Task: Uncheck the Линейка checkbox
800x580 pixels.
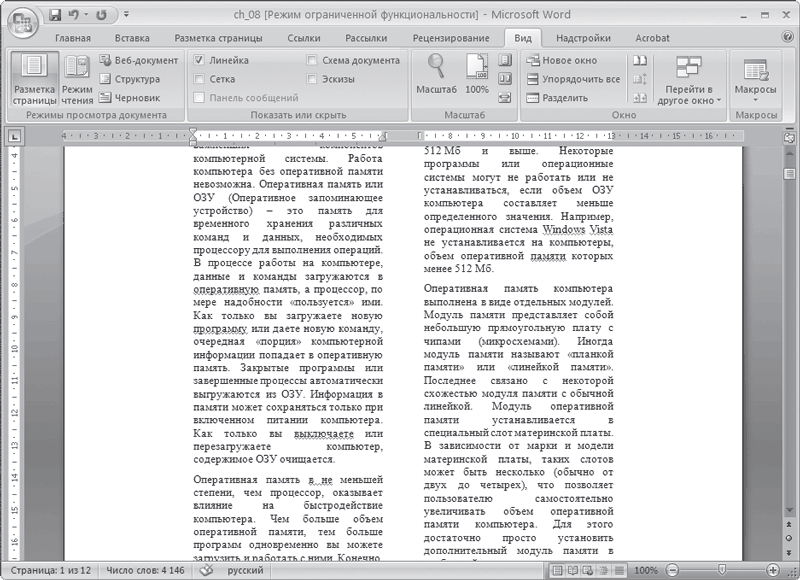Action: (x=200, y=58)
